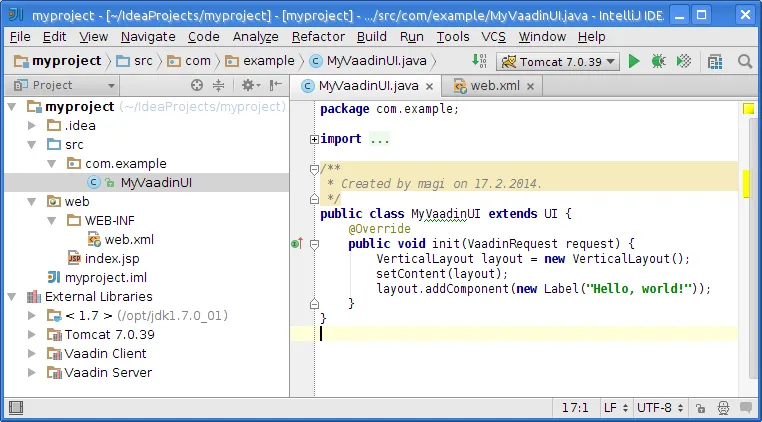Click the Debug bug icon
This screenshot has width=762, height=422.
click(658, 61)
